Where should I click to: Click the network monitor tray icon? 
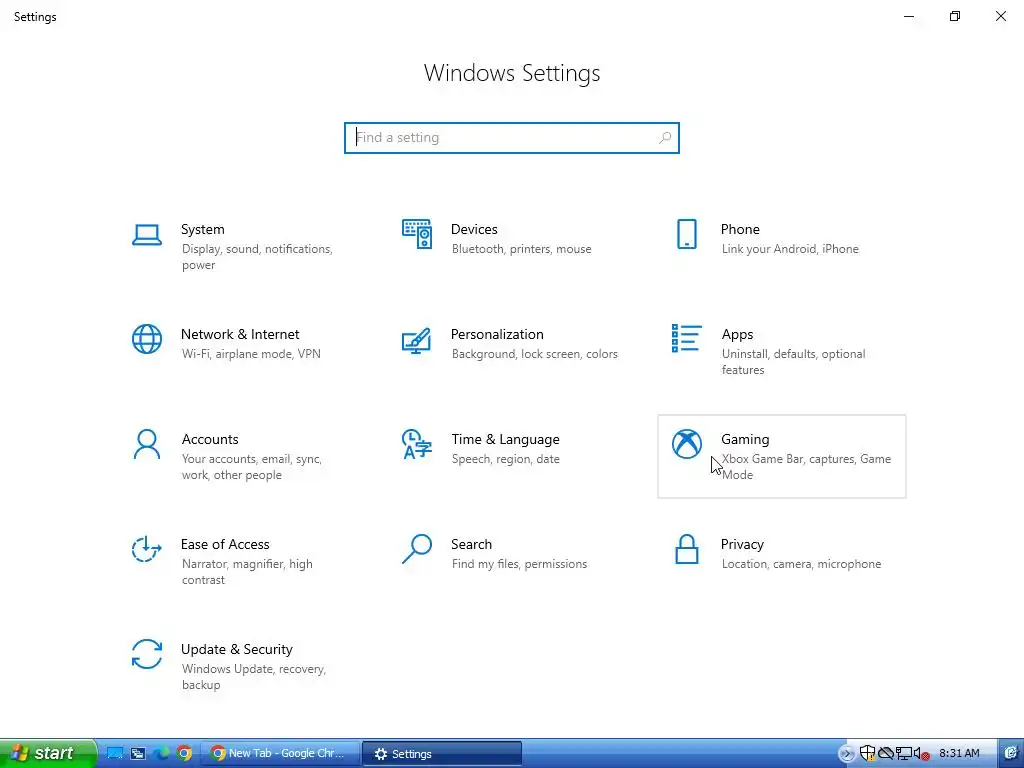coord(904,754)
